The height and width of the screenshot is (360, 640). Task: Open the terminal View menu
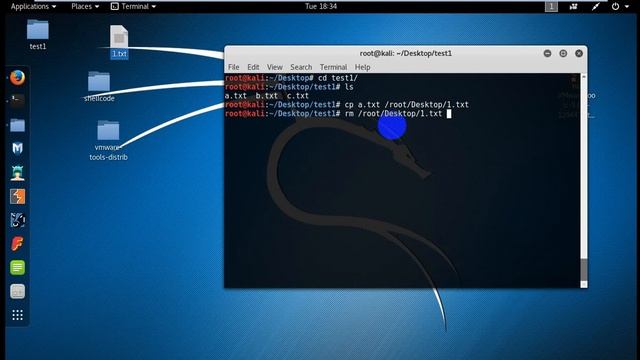pyautogui.click(x=275, y=67)
